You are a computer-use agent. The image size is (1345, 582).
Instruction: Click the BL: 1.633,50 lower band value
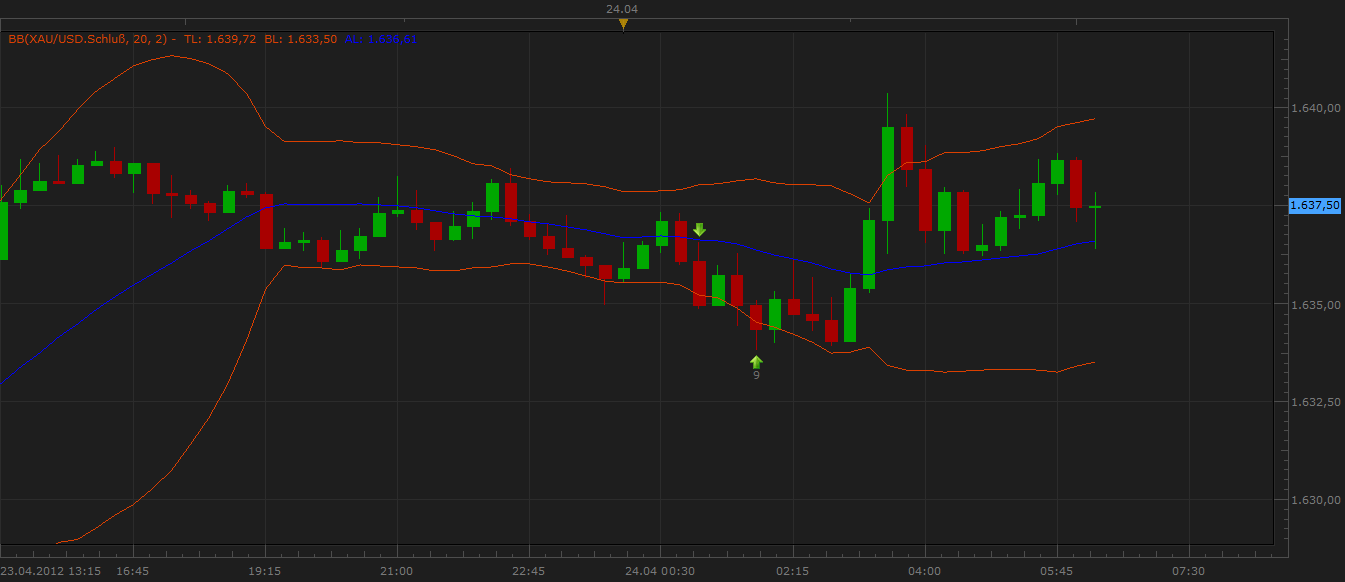click(300, 39)
